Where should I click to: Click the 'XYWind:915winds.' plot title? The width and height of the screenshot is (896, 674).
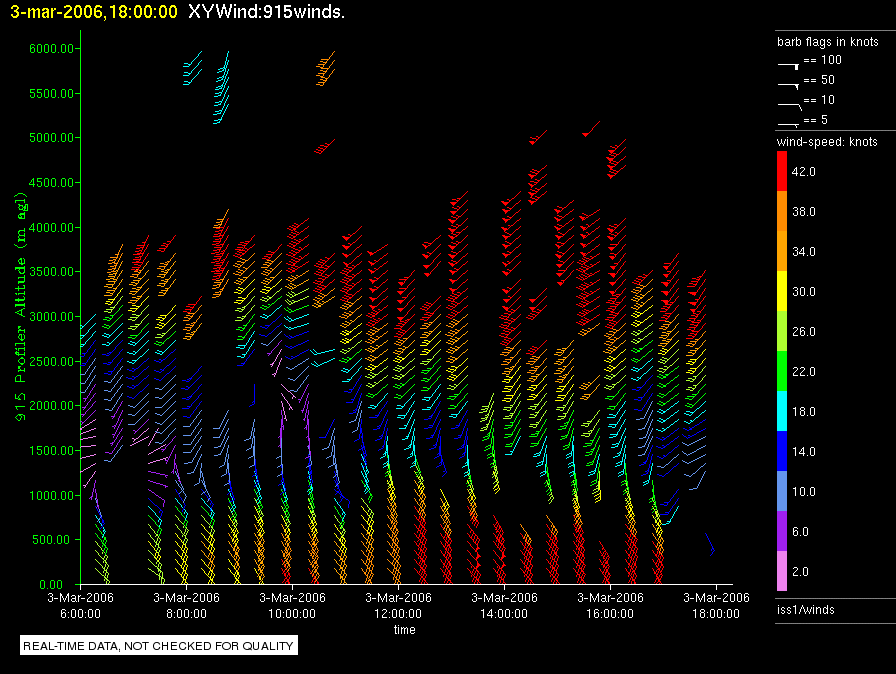(266, 11)
